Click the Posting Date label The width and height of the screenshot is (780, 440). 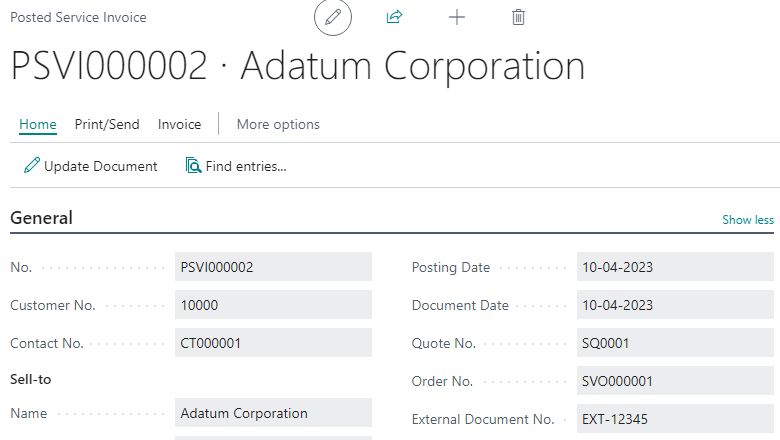coord(451,267)
